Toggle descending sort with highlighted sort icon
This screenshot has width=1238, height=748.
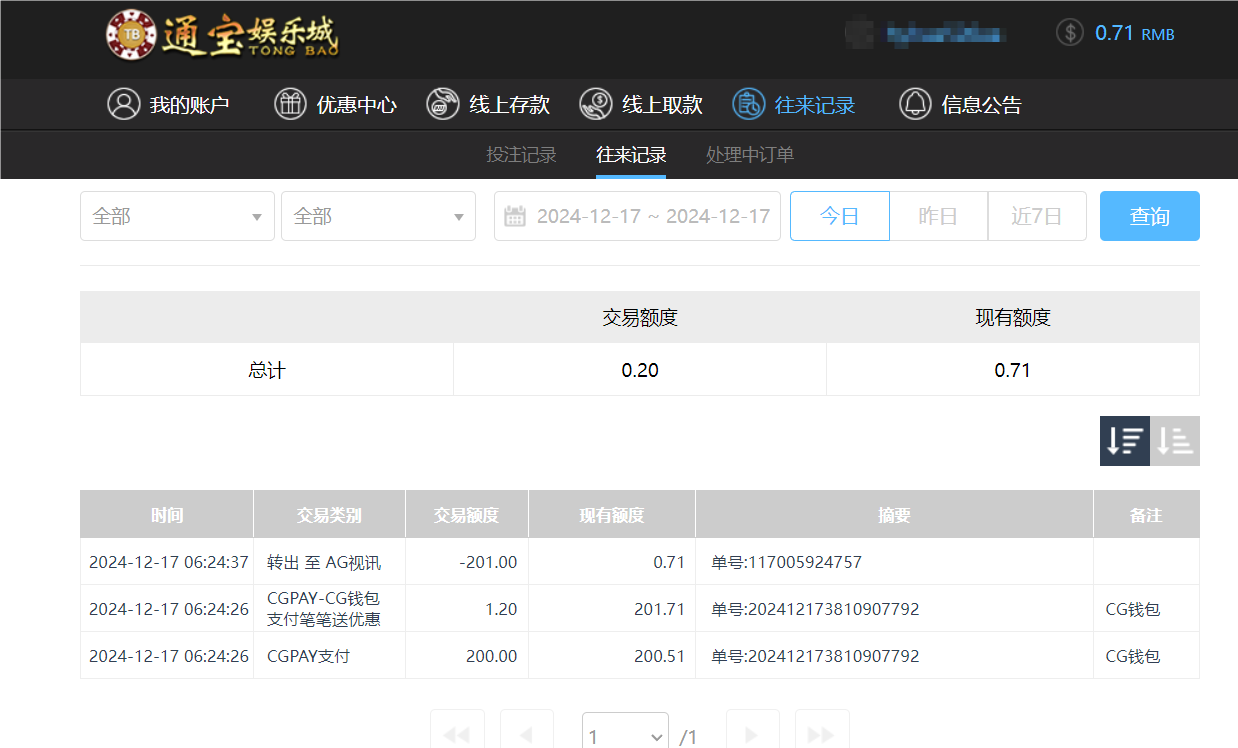[1124, 440]
